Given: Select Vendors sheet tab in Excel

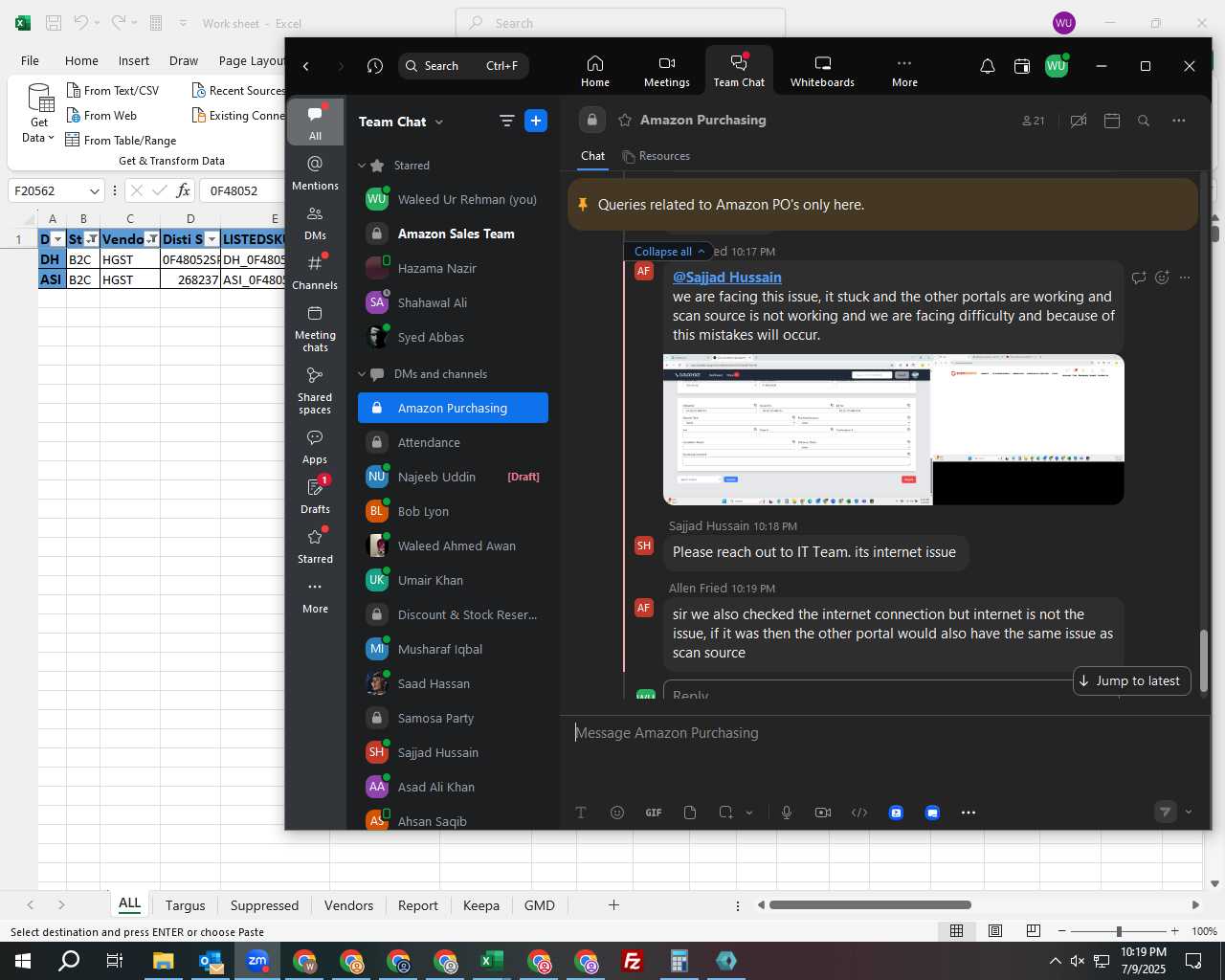Looking at the screenshot, I should tap(348, 905).
